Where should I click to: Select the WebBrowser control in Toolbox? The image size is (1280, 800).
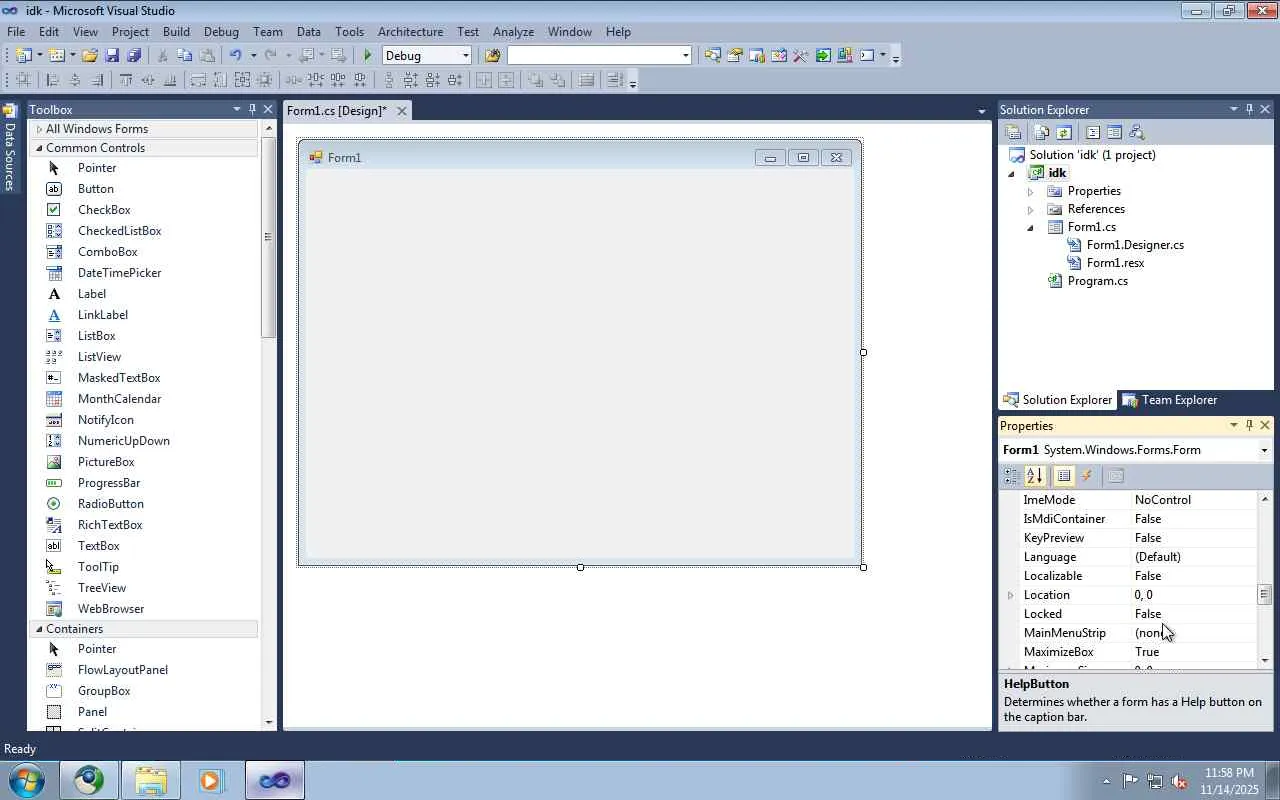coord(111,609)
